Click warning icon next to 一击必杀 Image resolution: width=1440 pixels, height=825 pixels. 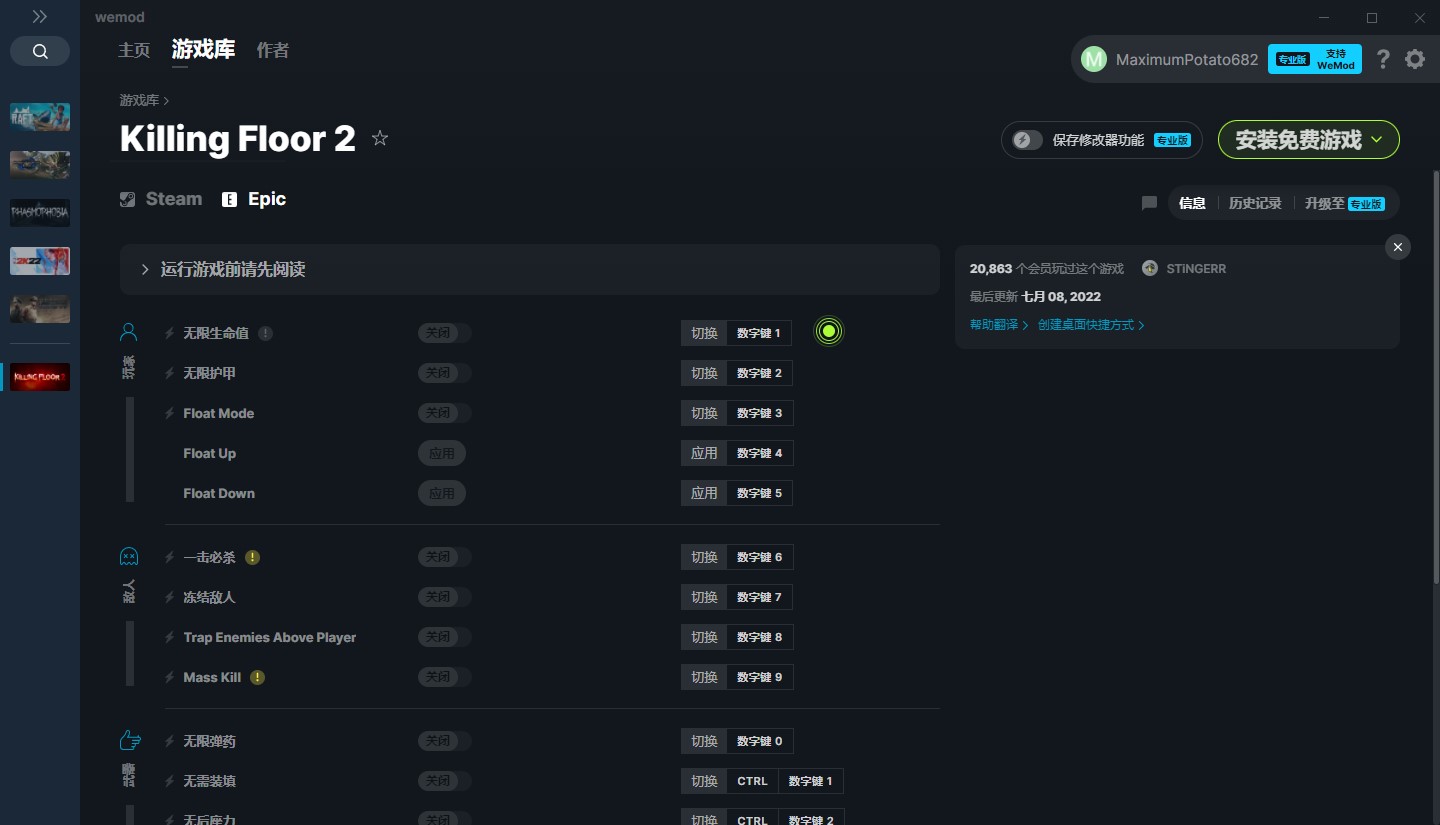[252, 557]
